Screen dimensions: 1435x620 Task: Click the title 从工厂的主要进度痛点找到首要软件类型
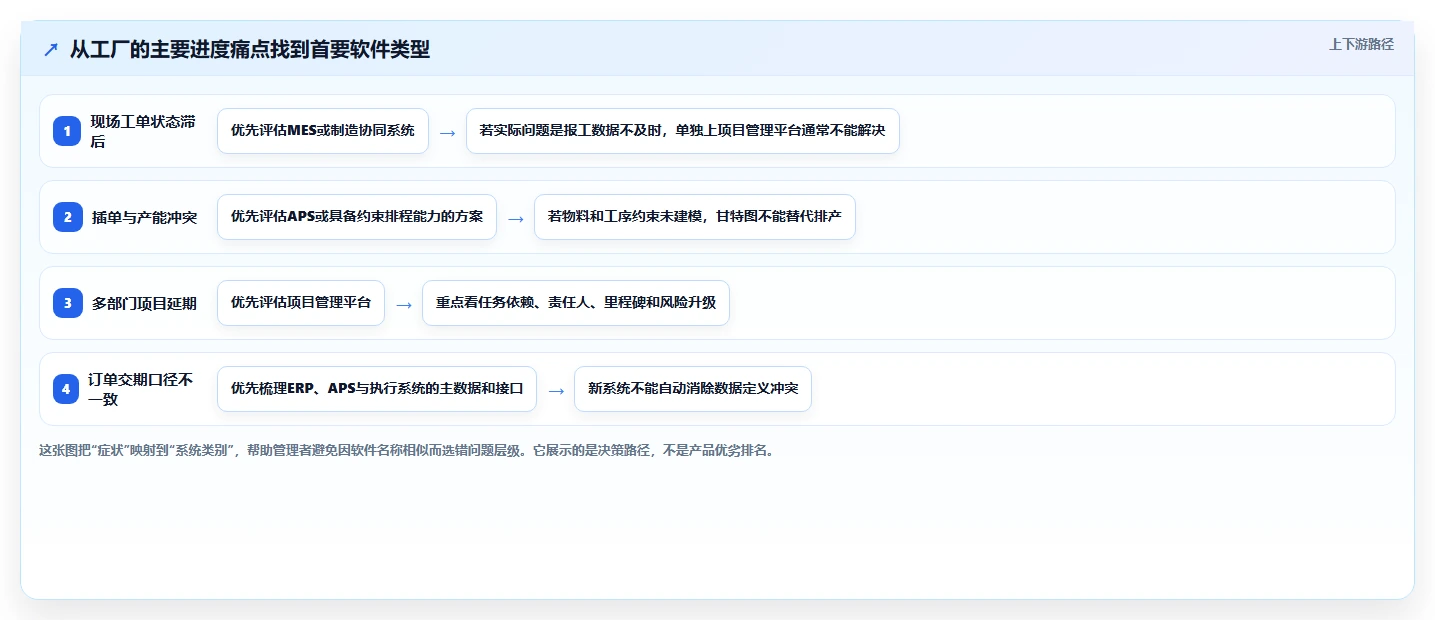(x=250, y=49)
